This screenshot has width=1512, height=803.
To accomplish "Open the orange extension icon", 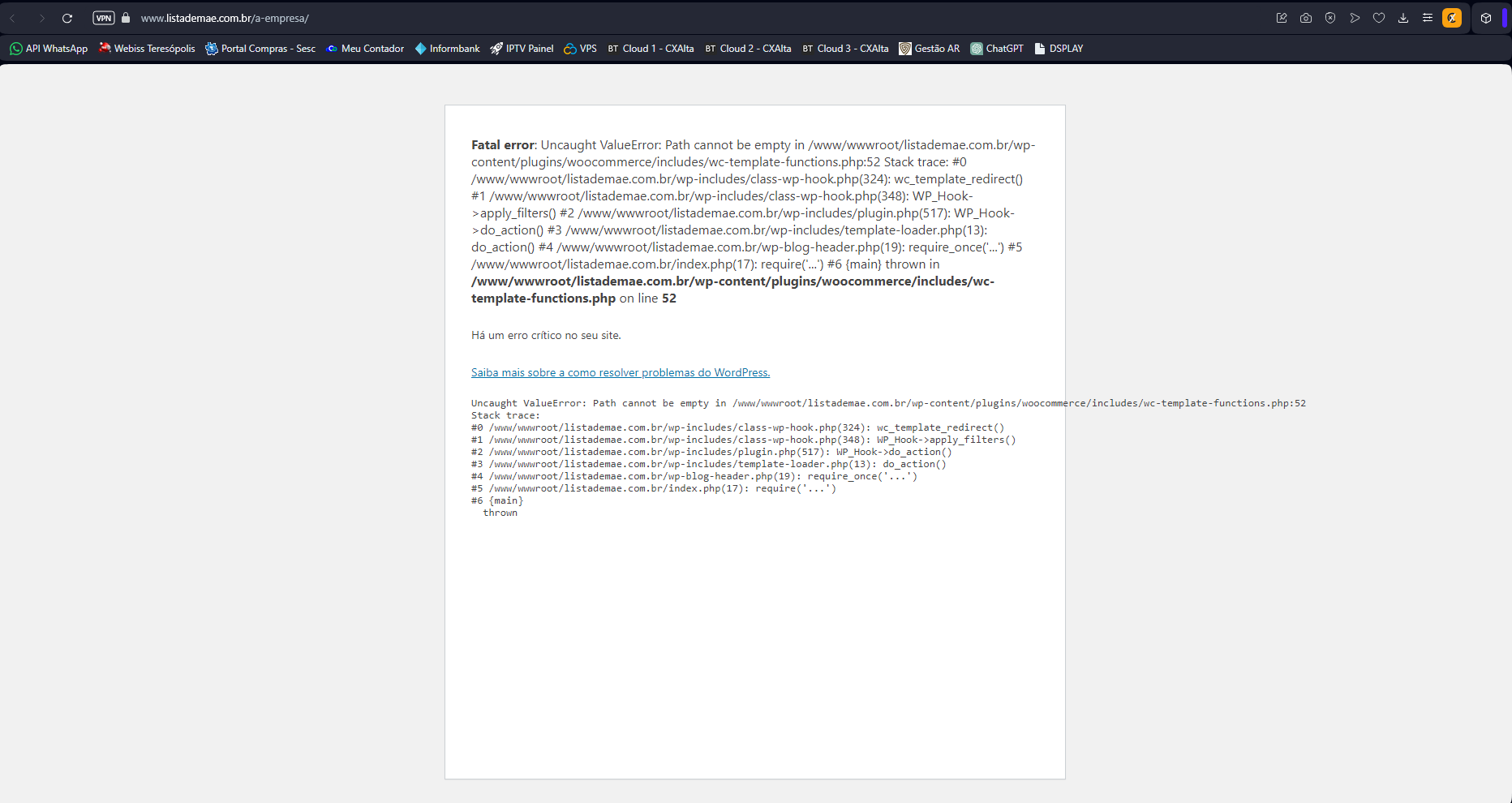I will point(1452,18).
